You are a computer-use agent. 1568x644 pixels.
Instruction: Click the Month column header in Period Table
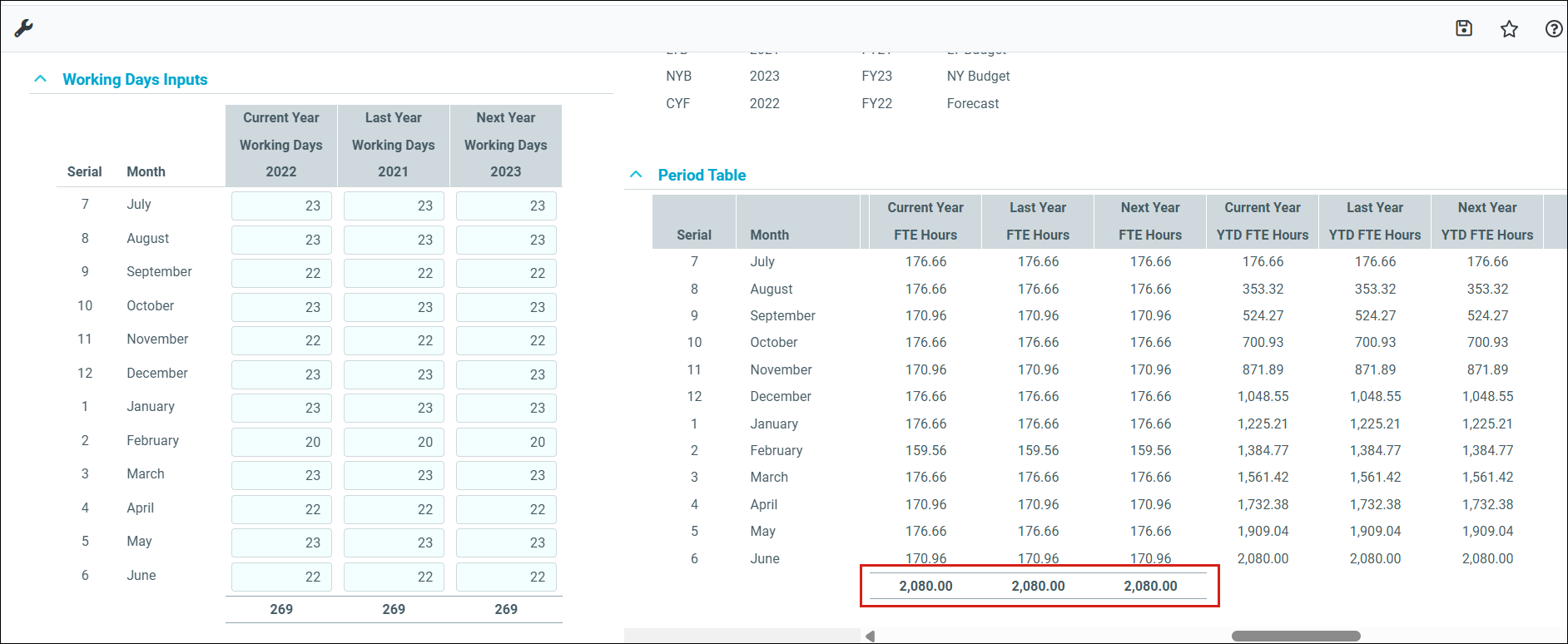[769, 235]
